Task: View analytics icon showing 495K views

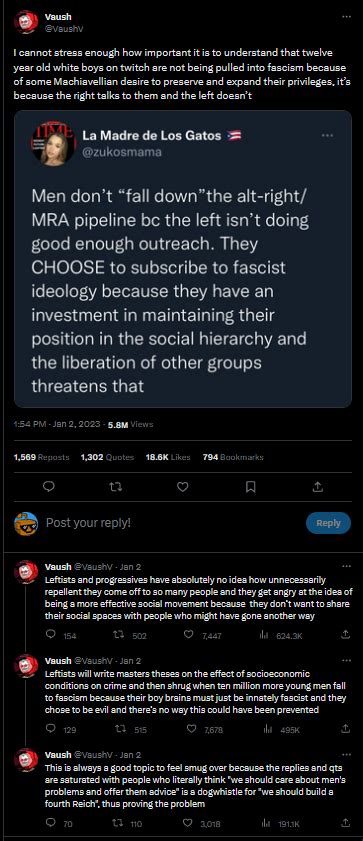Action: coord(263,729)
